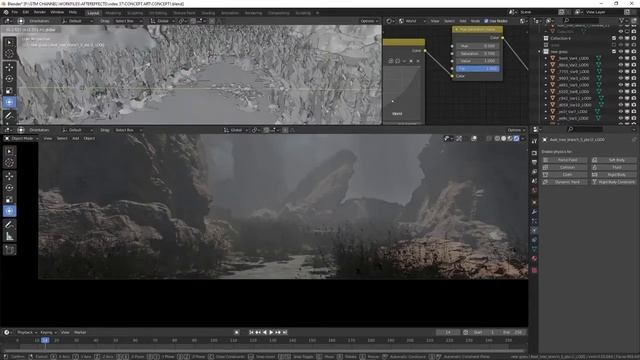
Task: Hide the Var11_LOD0 object in the outliner
Action: [621, 98]
